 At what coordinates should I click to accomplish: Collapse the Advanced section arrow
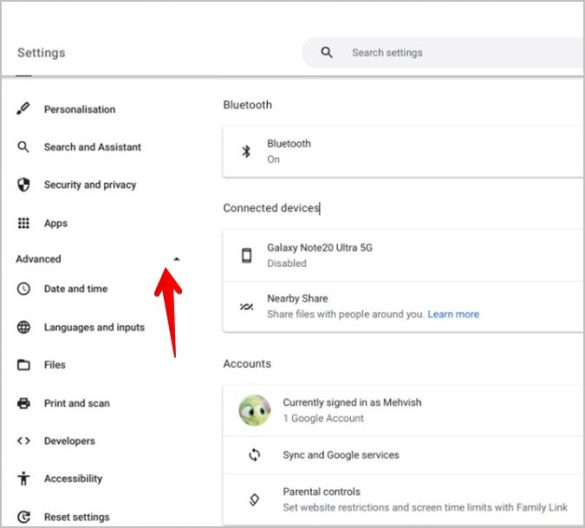point(177,259)
